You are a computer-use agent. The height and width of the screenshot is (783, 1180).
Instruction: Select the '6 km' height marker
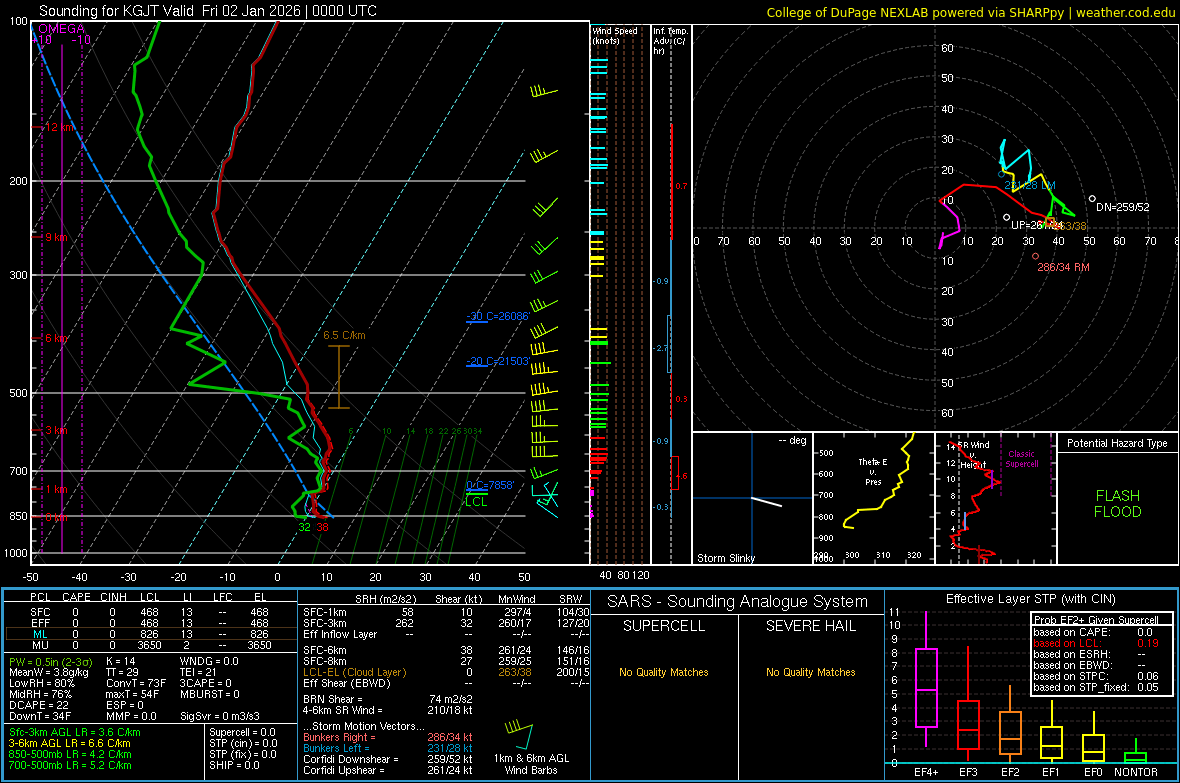[56, 338]
